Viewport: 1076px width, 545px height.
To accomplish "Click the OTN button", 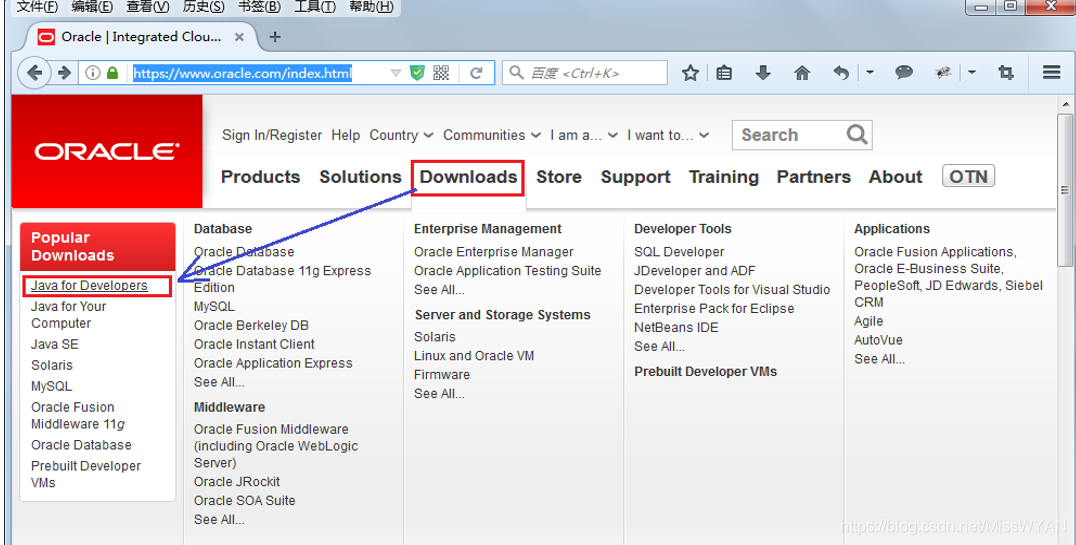I will point(968,176).
